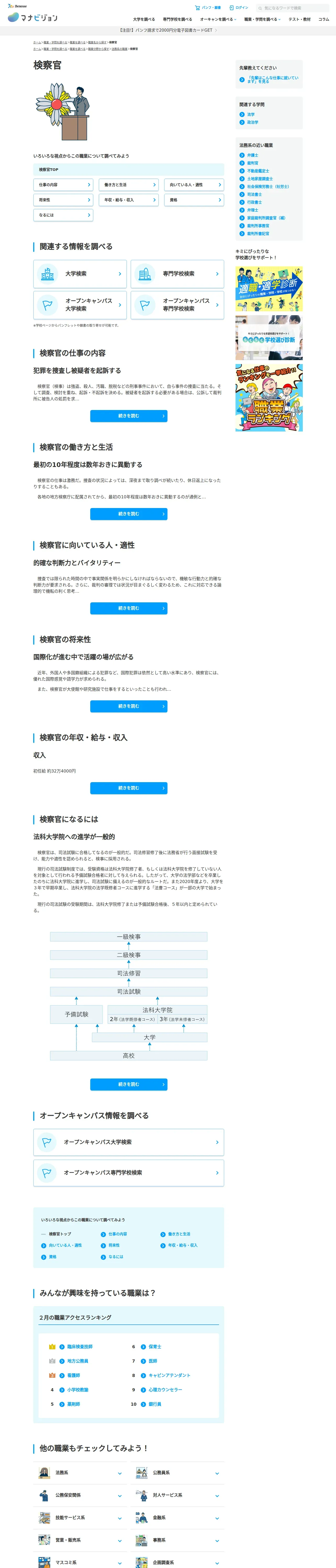The image size is (336, 1568).
Task: Click the silver crown icon for rank 2
Action: click(52, 1361)
